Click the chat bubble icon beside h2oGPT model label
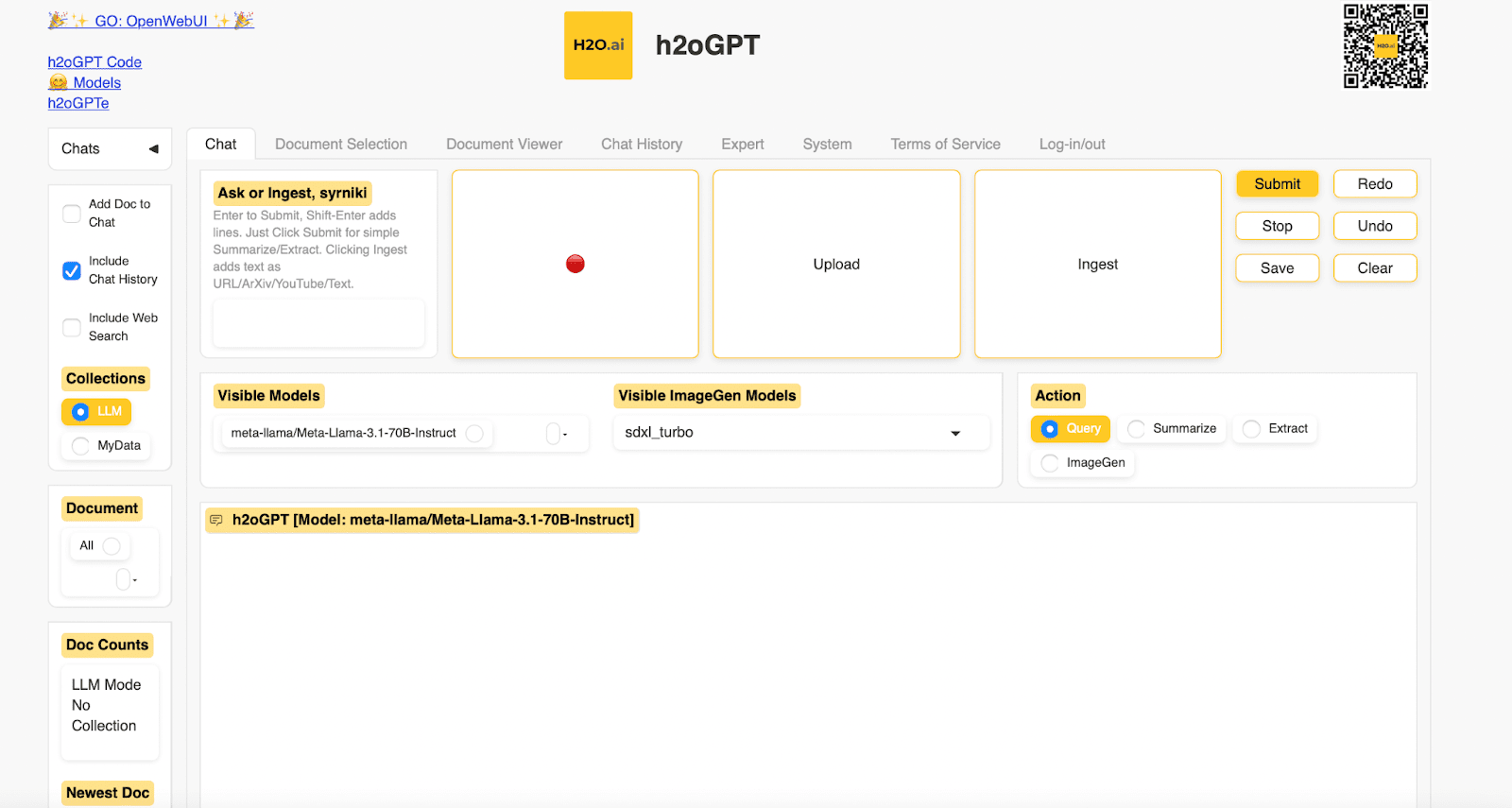 216,520
